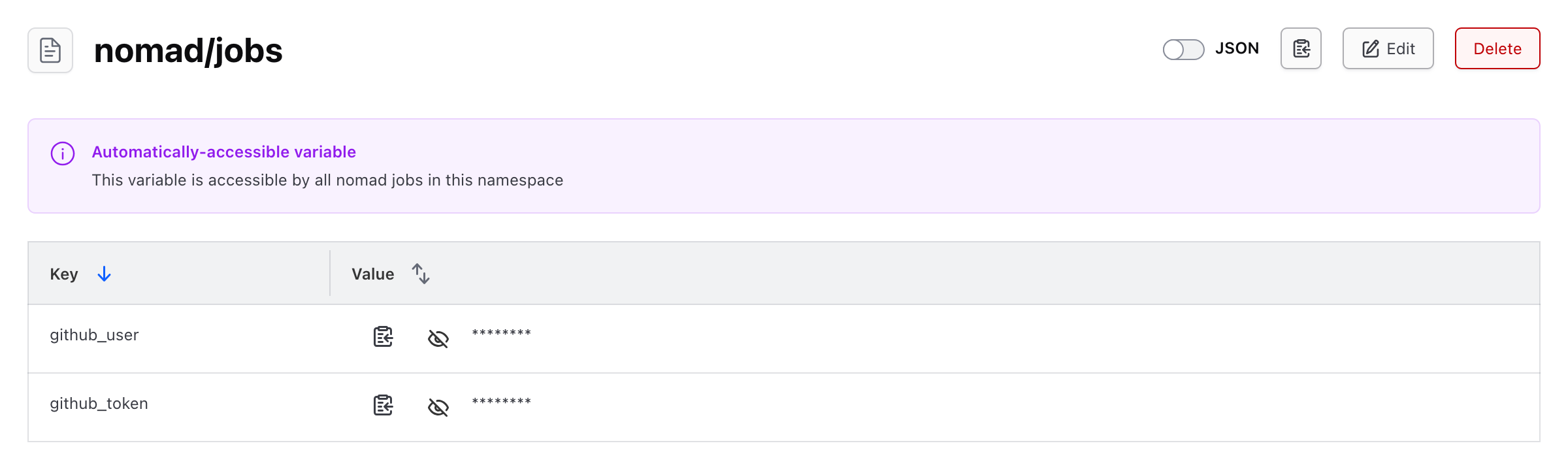Toggle the JSON view switch
The height and width of the screenshot is (469, 1568).
pyautogui.click(x=1183, y=49)
